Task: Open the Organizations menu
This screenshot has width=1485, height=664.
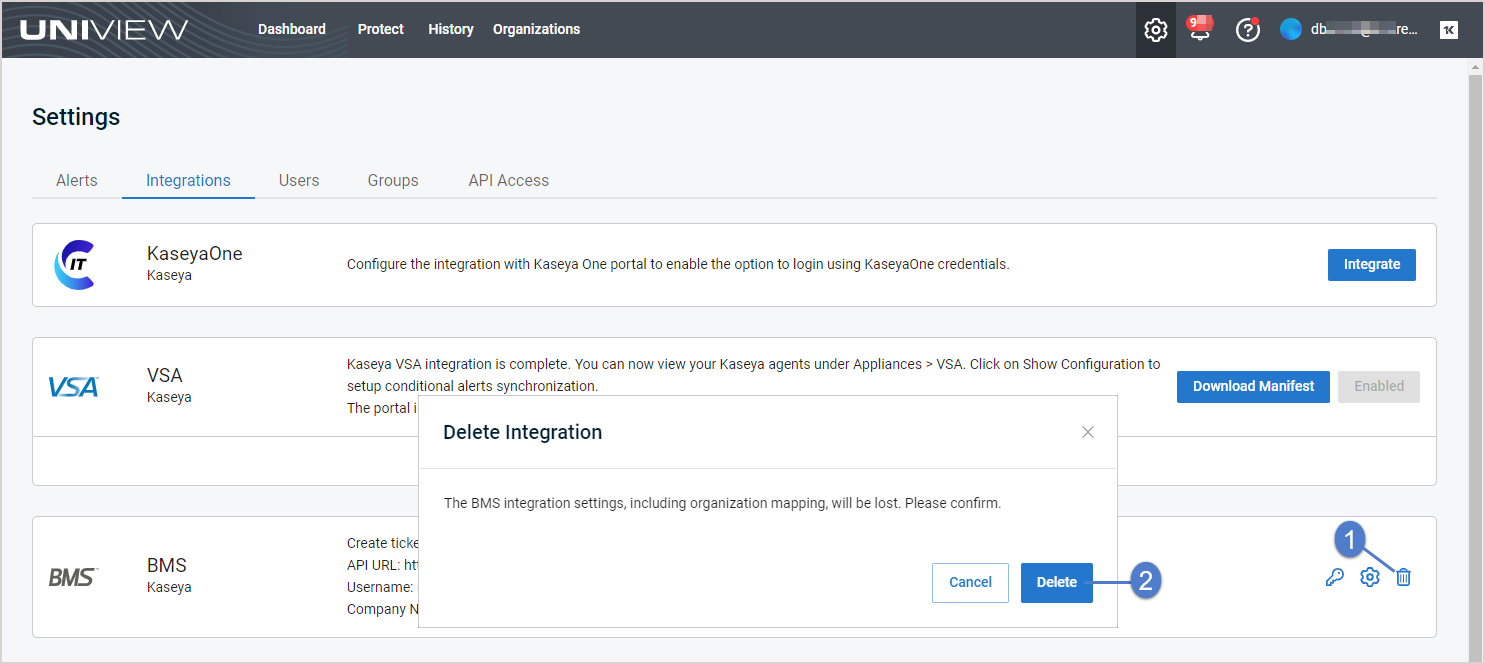Action: tap(536, 29)
